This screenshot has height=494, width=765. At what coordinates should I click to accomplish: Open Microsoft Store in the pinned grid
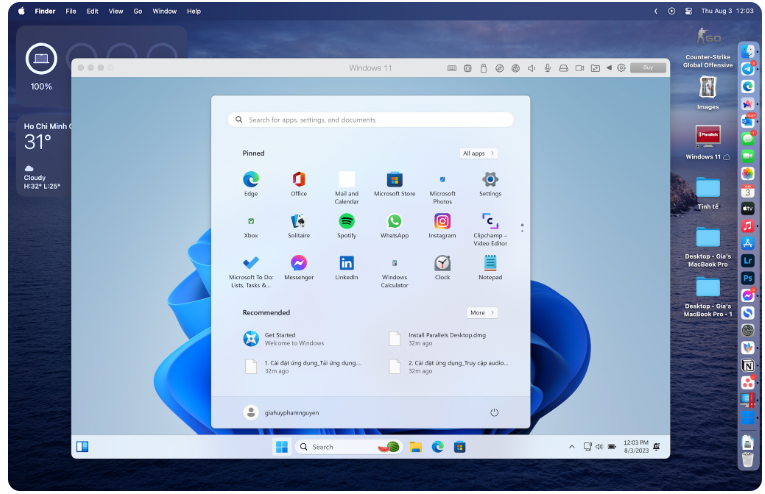[394, 180]
